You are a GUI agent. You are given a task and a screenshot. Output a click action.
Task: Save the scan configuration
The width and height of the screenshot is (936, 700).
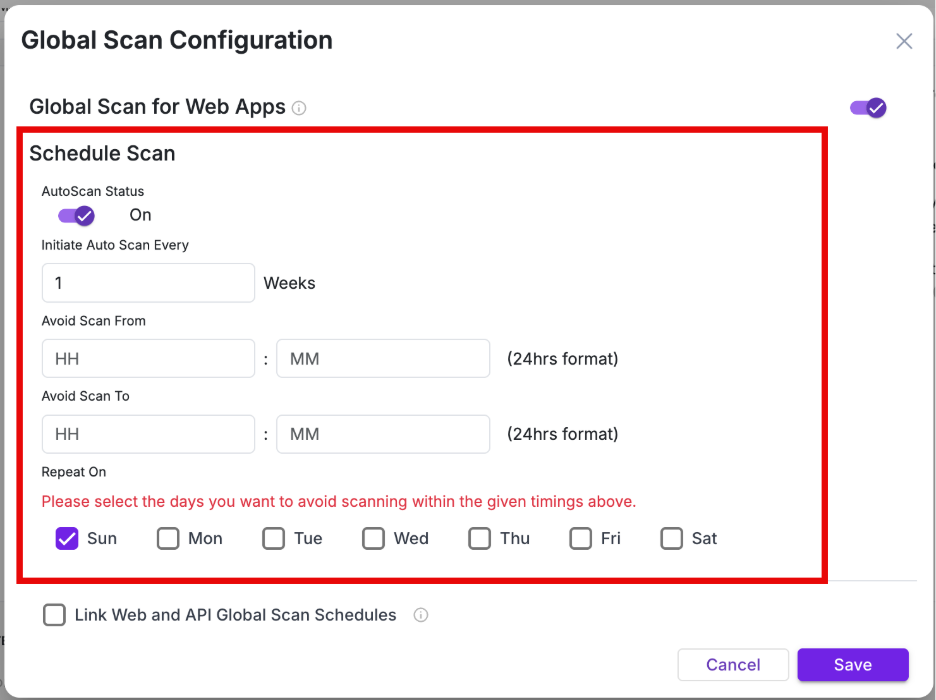(853, 665)
